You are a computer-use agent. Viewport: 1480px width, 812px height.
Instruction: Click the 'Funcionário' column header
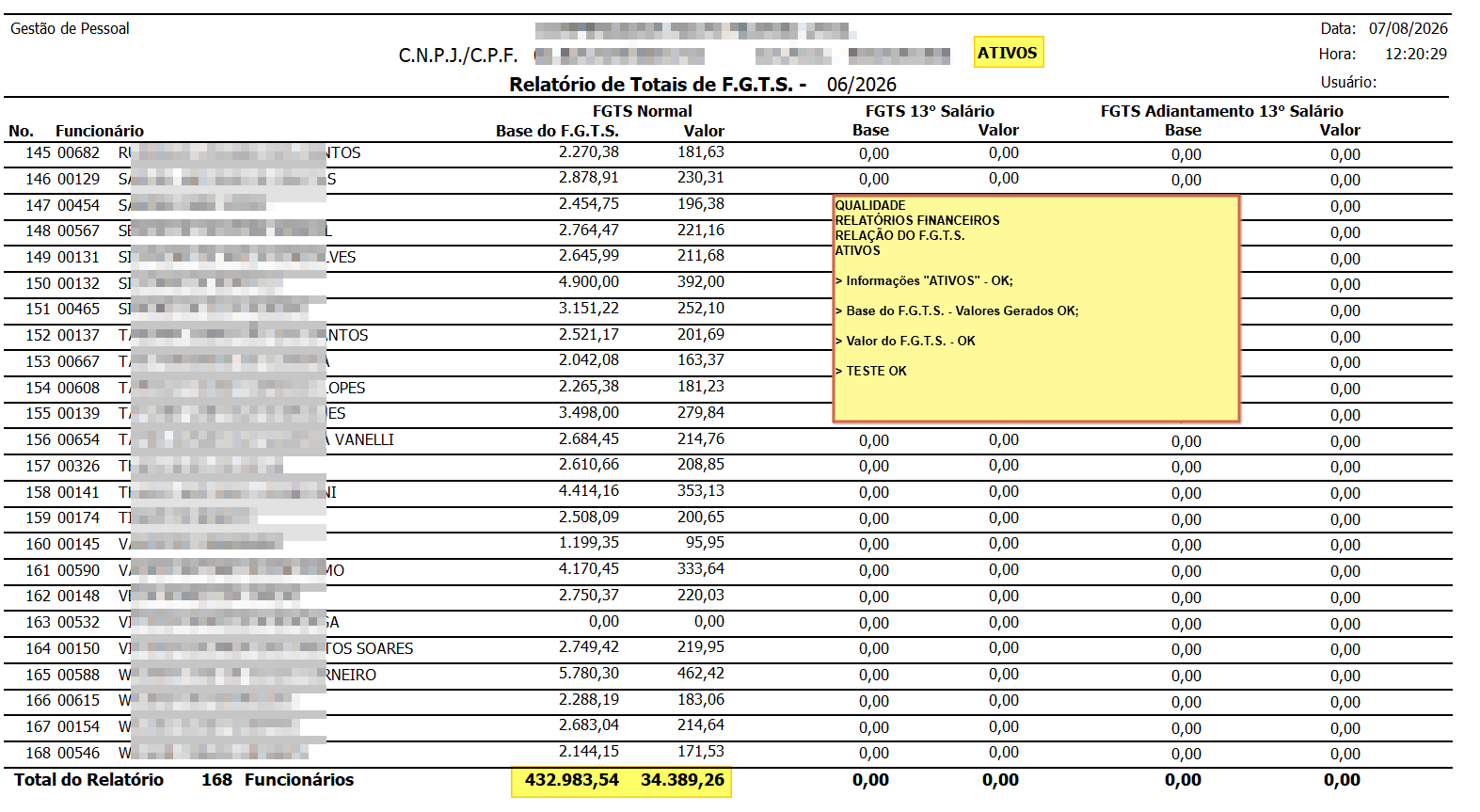click(x=100, y=131)
